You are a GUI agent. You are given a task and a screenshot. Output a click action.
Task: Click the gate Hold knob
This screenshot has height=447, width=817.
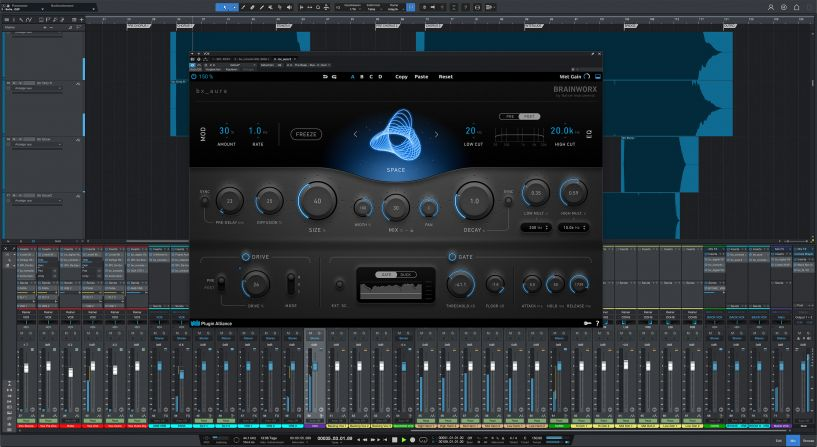coord(555,284)
